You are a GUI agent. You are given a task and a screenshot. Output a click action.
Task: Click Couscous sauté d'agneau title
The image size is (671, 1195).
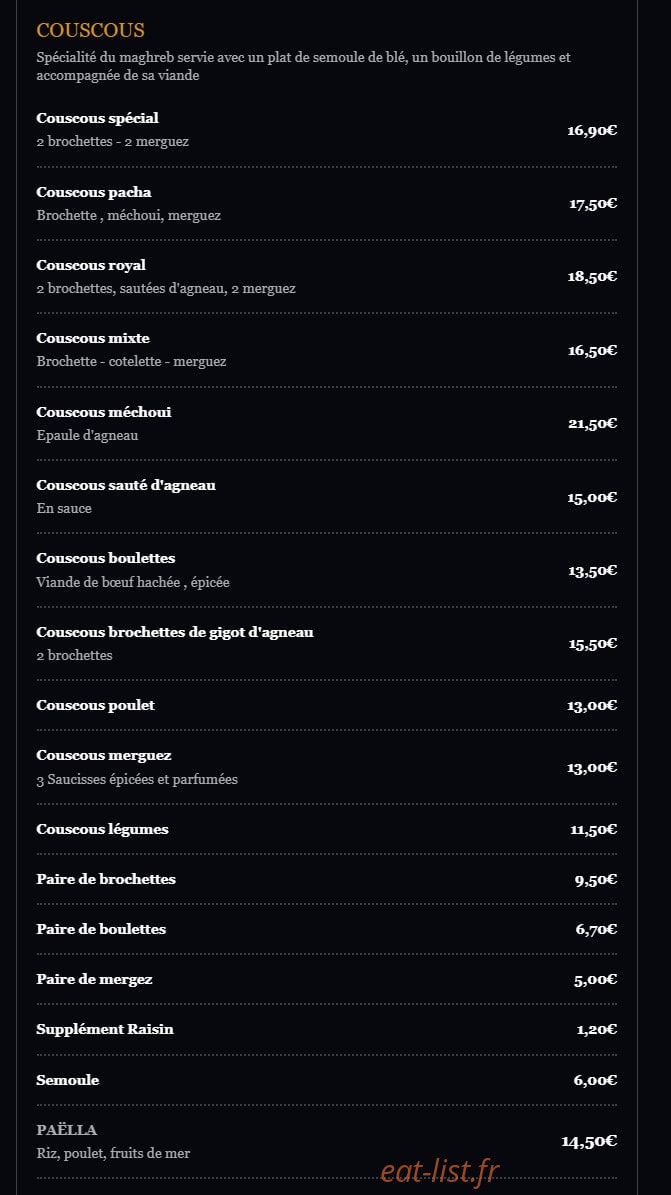[126, 485]
